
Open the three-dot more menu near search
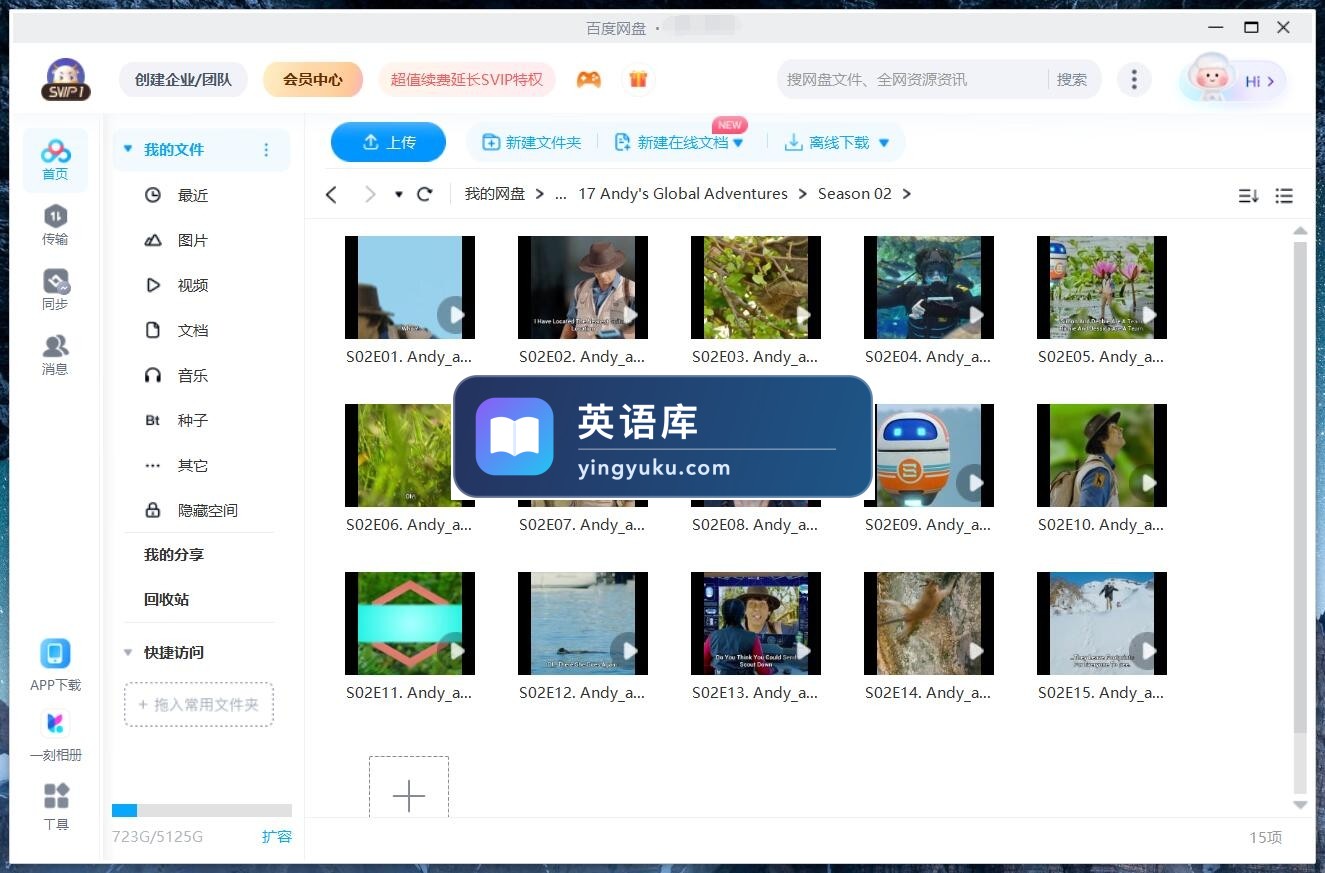[x=1133, y=80]
